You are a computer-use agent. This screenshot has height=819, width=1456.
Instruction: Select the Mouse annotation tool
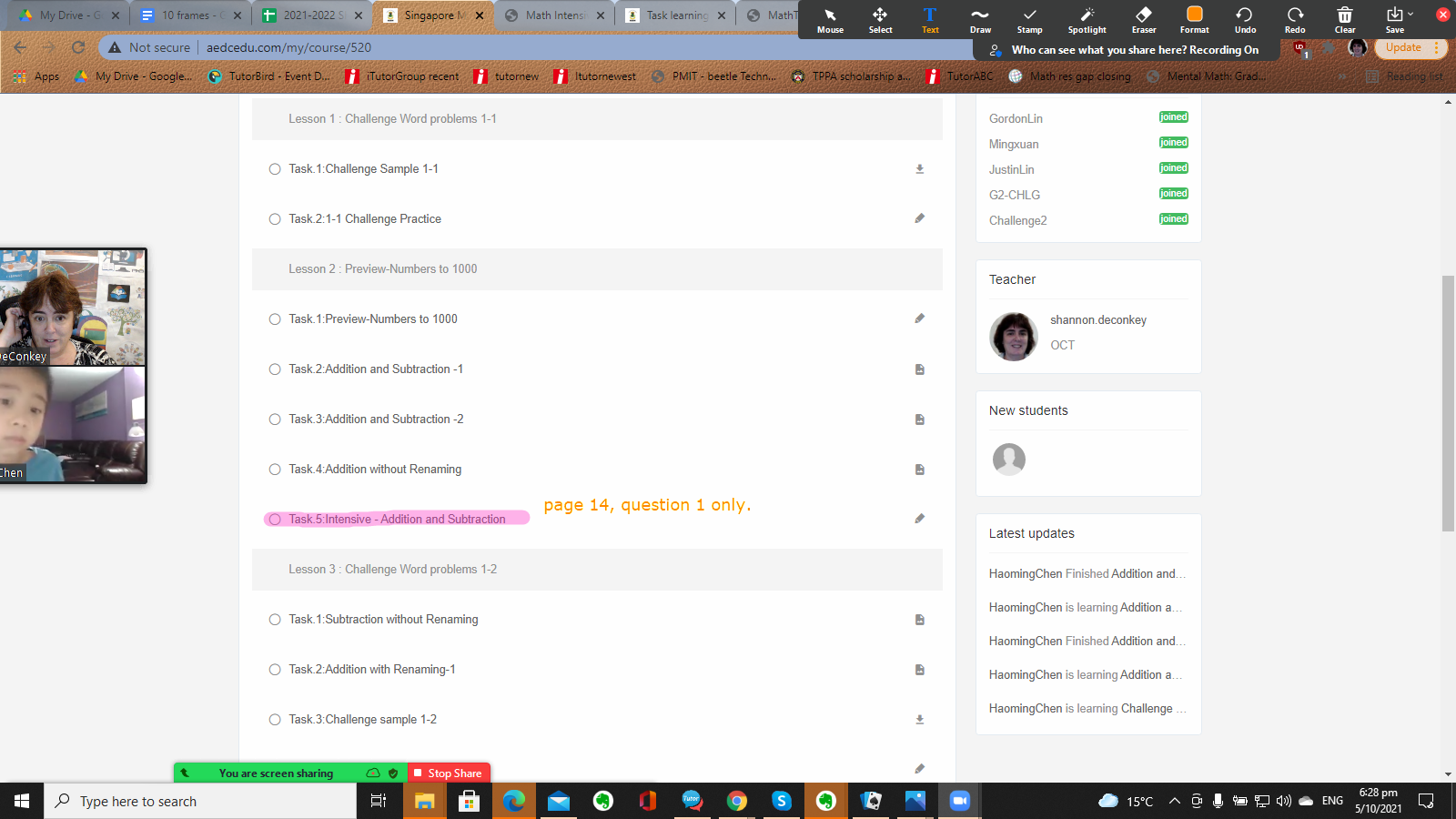point(830,20)
